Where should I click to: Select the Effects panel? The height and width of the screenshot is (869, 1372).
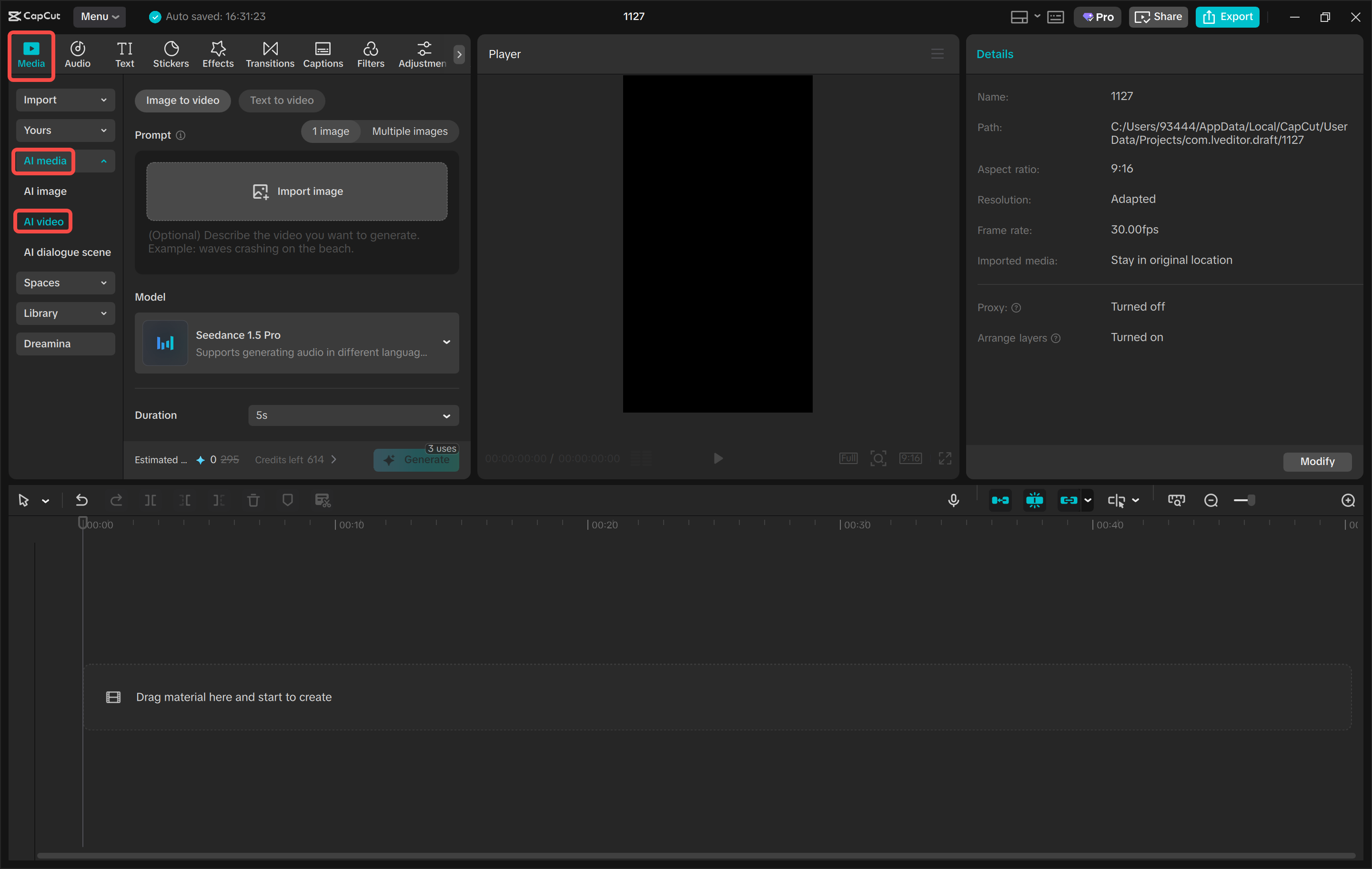pyautogui.click(x=217, y=54)
